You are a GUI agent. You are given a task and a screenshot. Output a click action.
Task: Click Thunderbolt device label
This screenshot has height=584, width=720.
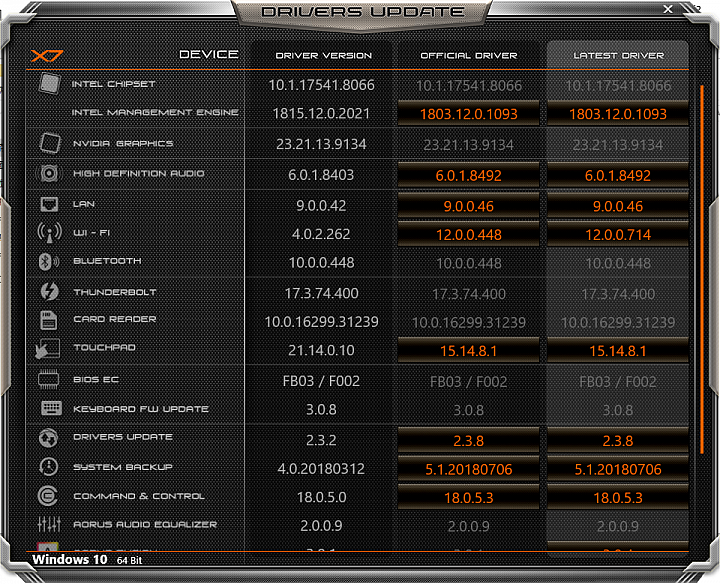(x=115, y=292)
